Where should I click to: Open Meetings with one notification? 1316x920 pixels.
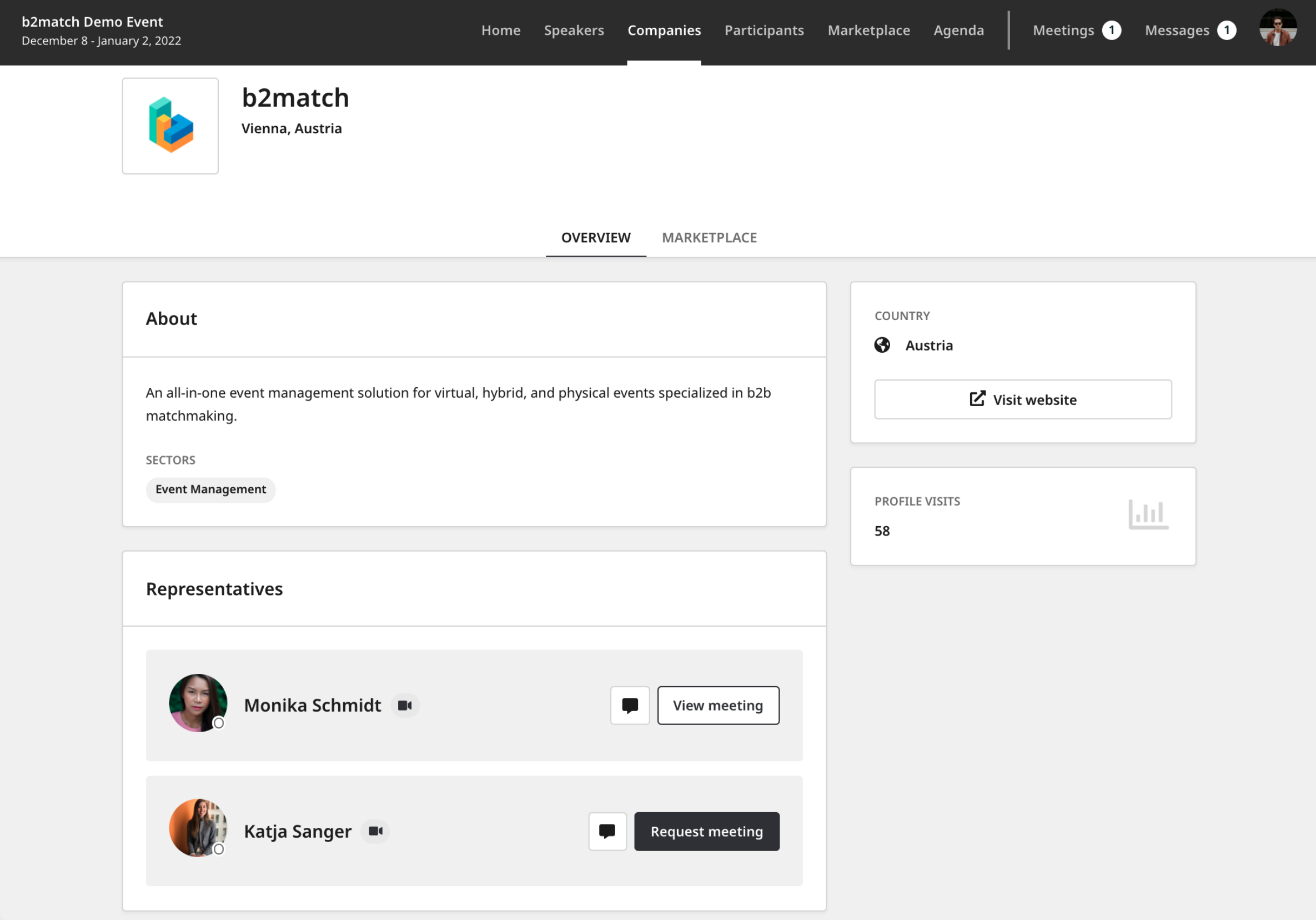tap(1077, 31)
